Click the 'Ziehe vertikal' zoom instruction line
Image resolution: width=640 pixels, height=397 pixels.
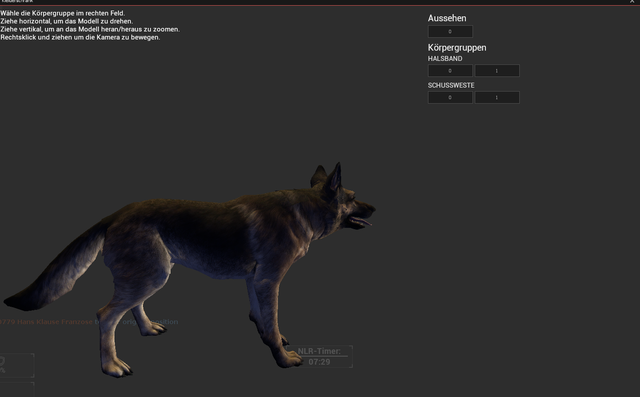(90, 29)
